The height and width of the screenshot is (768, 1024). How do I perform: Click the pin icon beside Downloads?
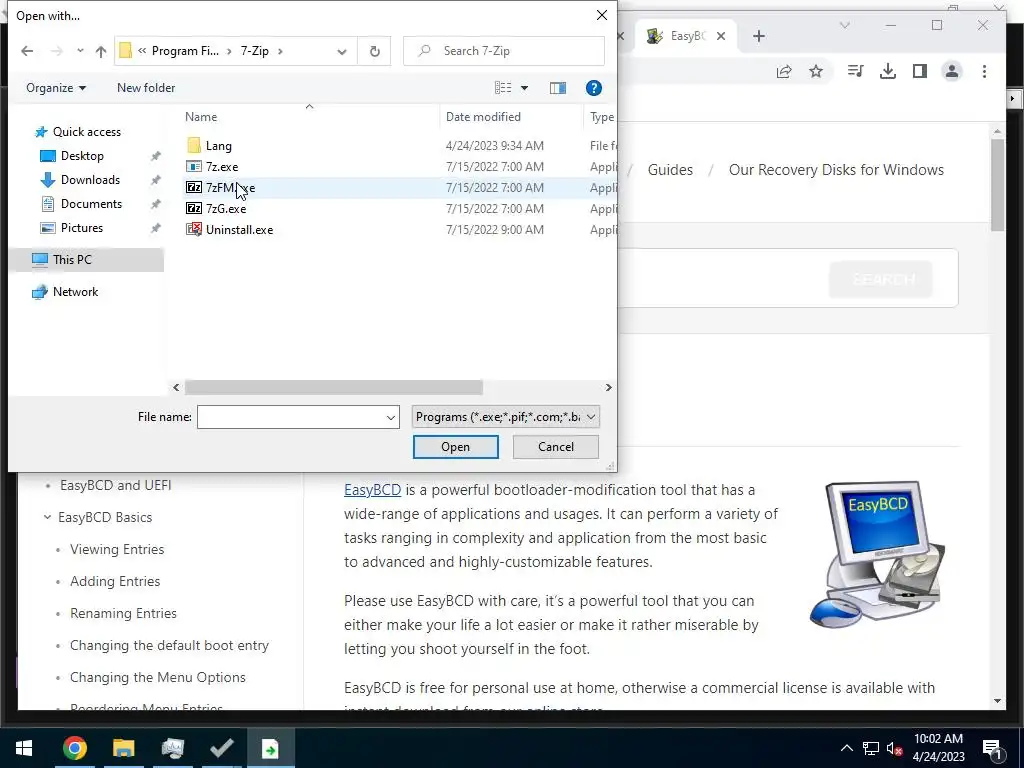pyautogui.click(x=155, y=180)
